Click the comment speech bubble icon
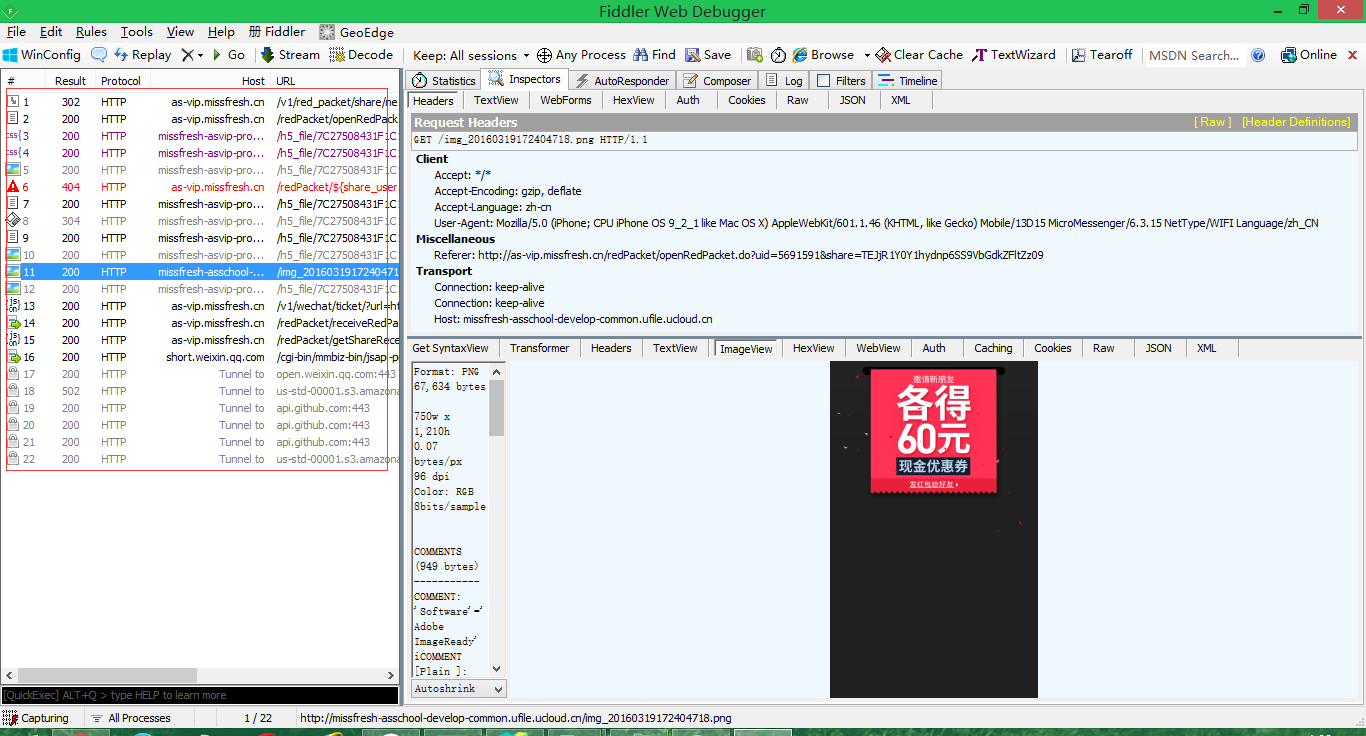1366x736 pixels. pos(99,55)
